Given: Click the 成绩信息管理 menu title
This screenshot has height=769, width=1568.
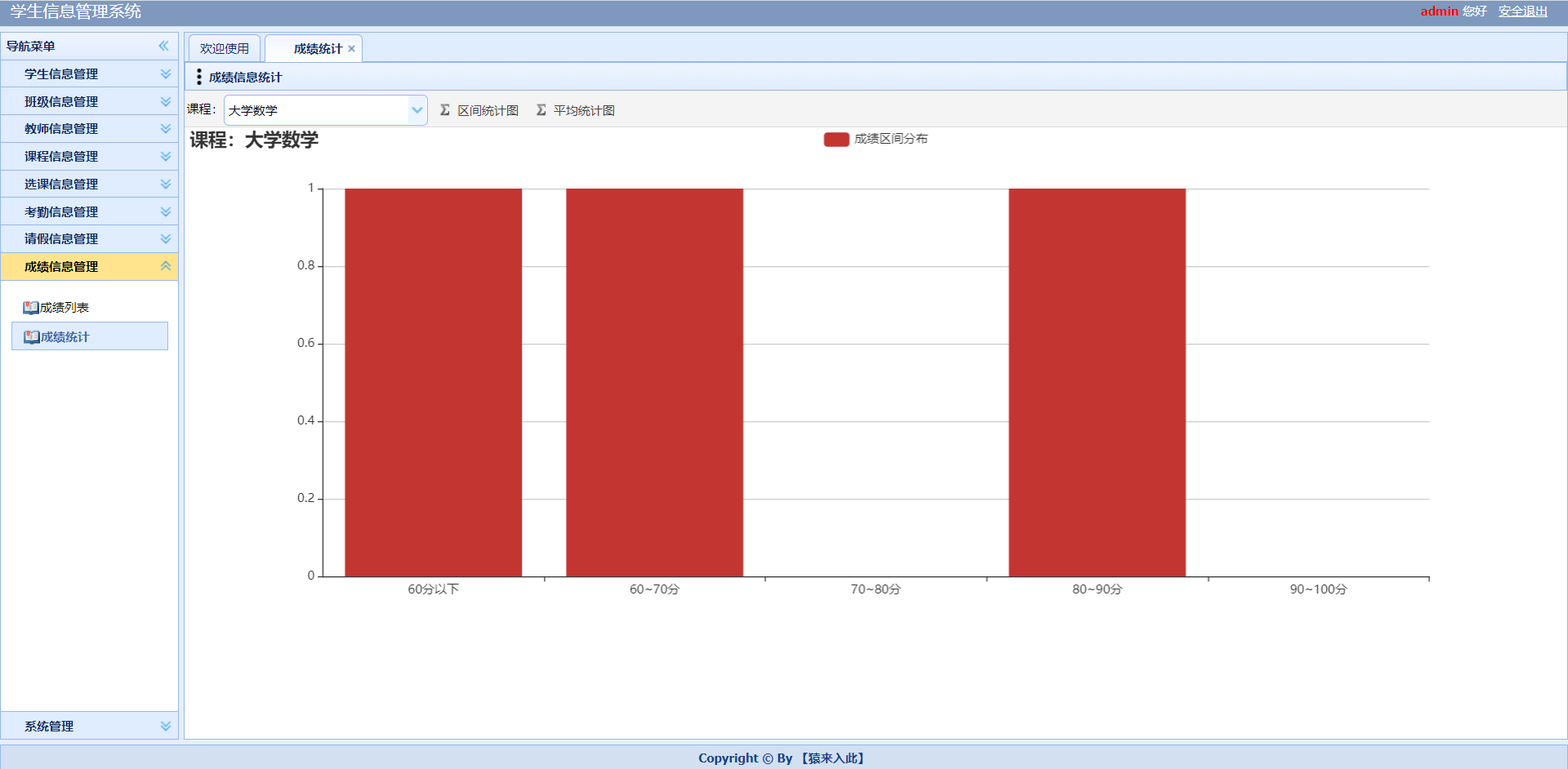Looking at the screenshot, I should [x=61, y=266].
